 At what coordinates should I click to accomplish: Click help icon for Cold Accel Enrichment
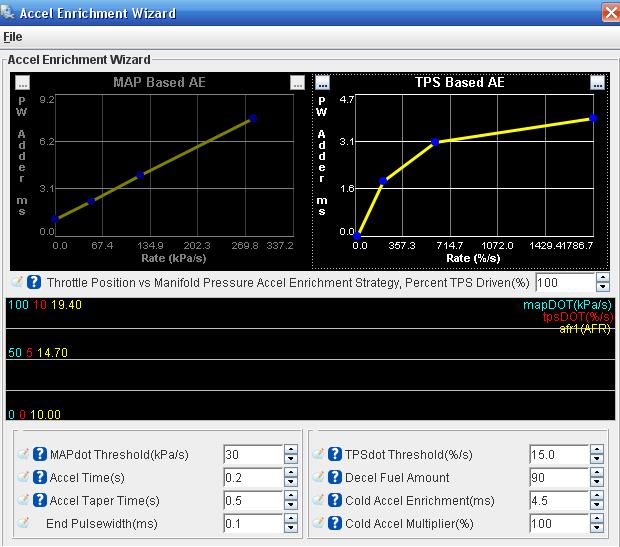(335, 500)
